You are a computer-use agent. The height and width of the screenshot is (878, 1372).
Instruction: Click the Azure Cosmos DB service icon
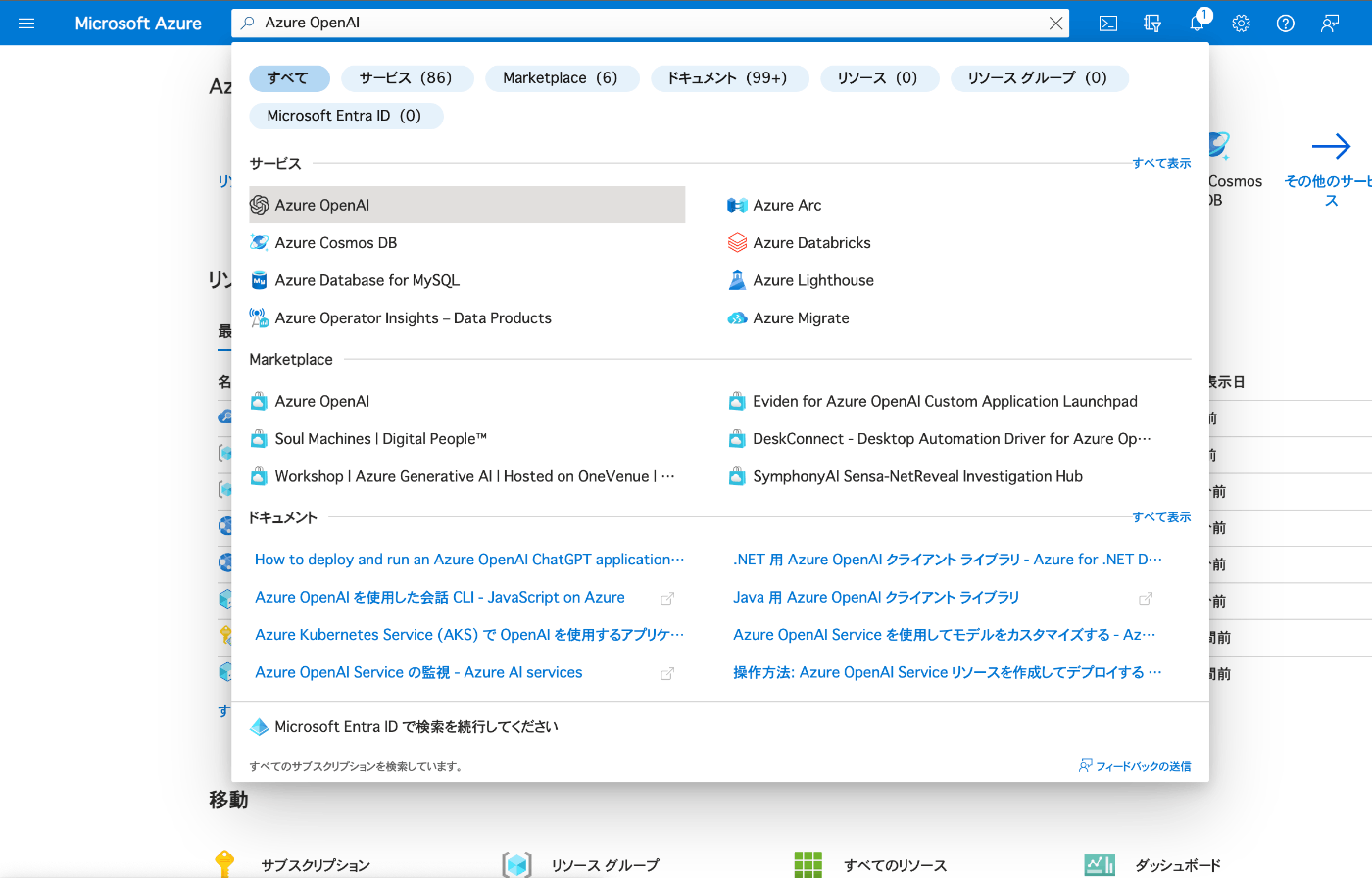260,243
